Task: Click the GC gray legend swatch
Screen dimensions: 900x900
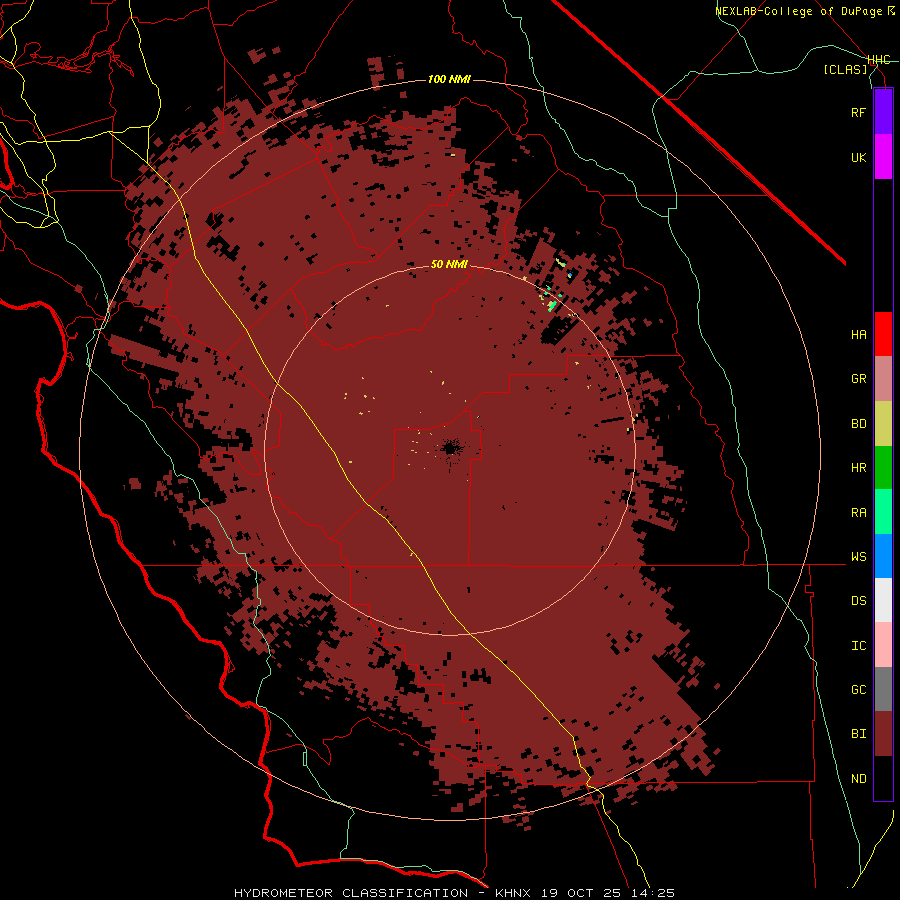Action: click(x=883, y=689)
